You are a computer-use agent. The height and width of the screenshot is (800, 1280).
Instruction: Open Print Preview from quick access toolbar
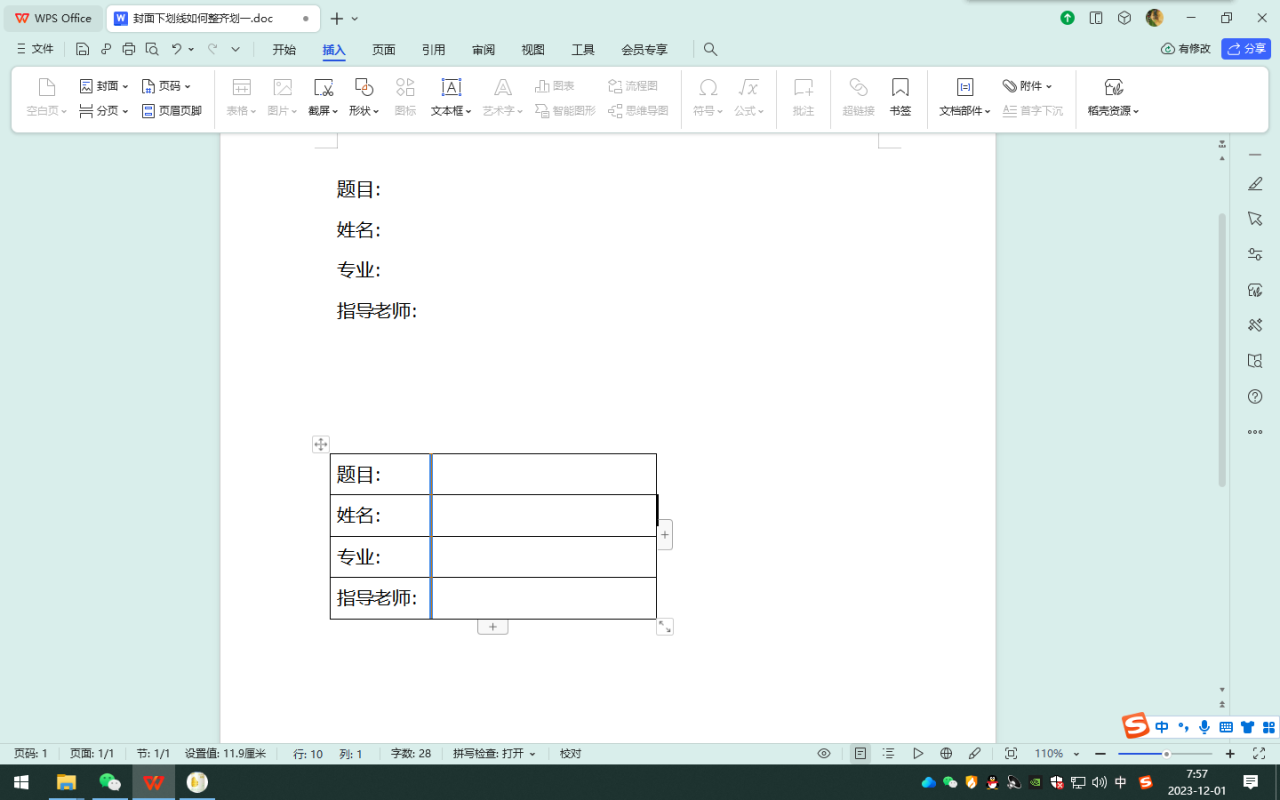[151, 49]
